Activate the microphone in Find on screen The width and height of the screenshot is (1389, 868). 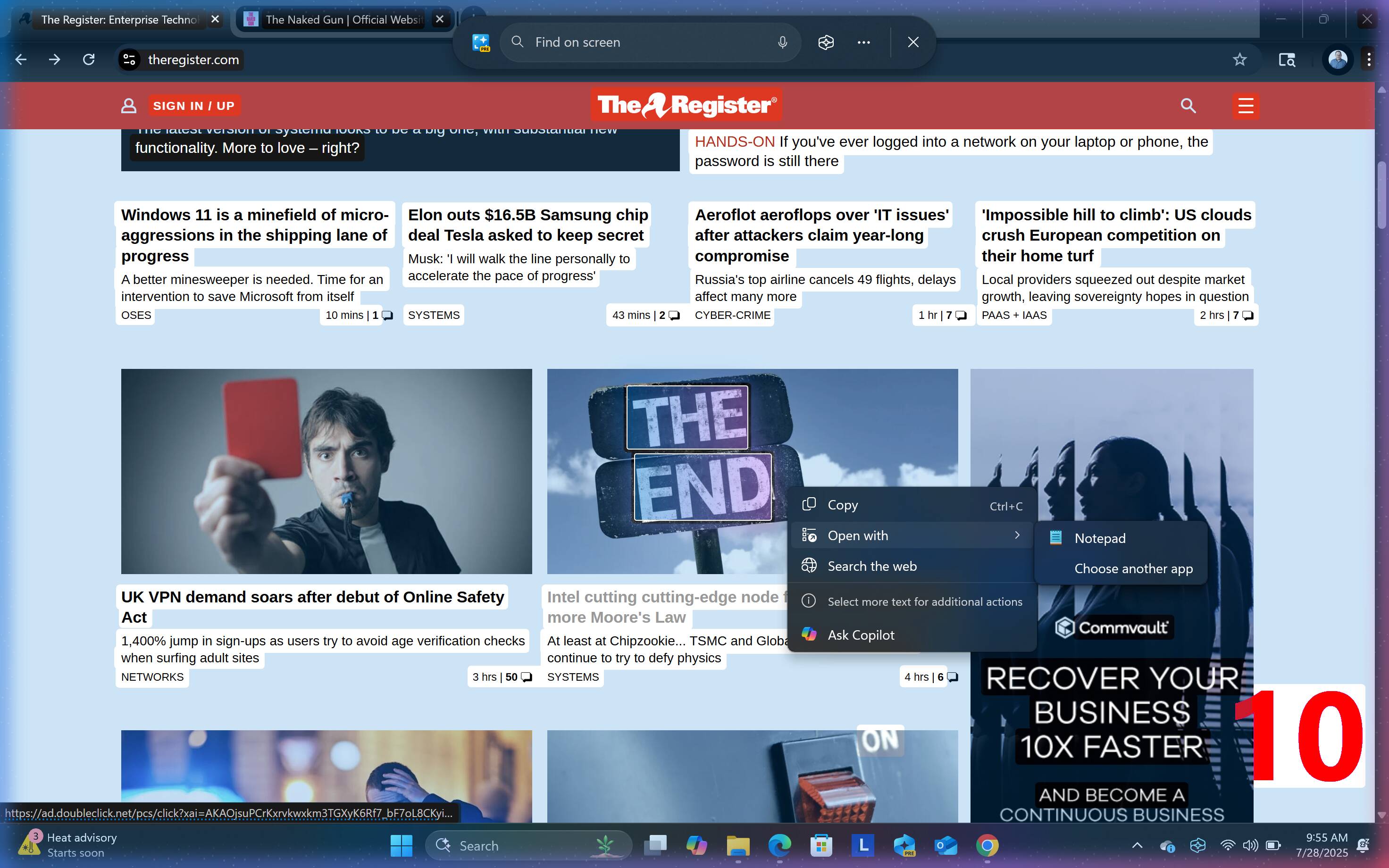(782, 42)
